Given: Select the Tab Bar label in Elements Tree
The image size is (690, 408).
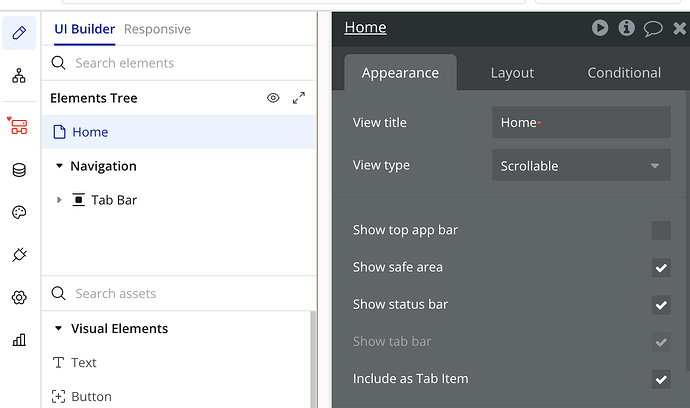Looking at the screenshot, I should [x=114, y=200].
